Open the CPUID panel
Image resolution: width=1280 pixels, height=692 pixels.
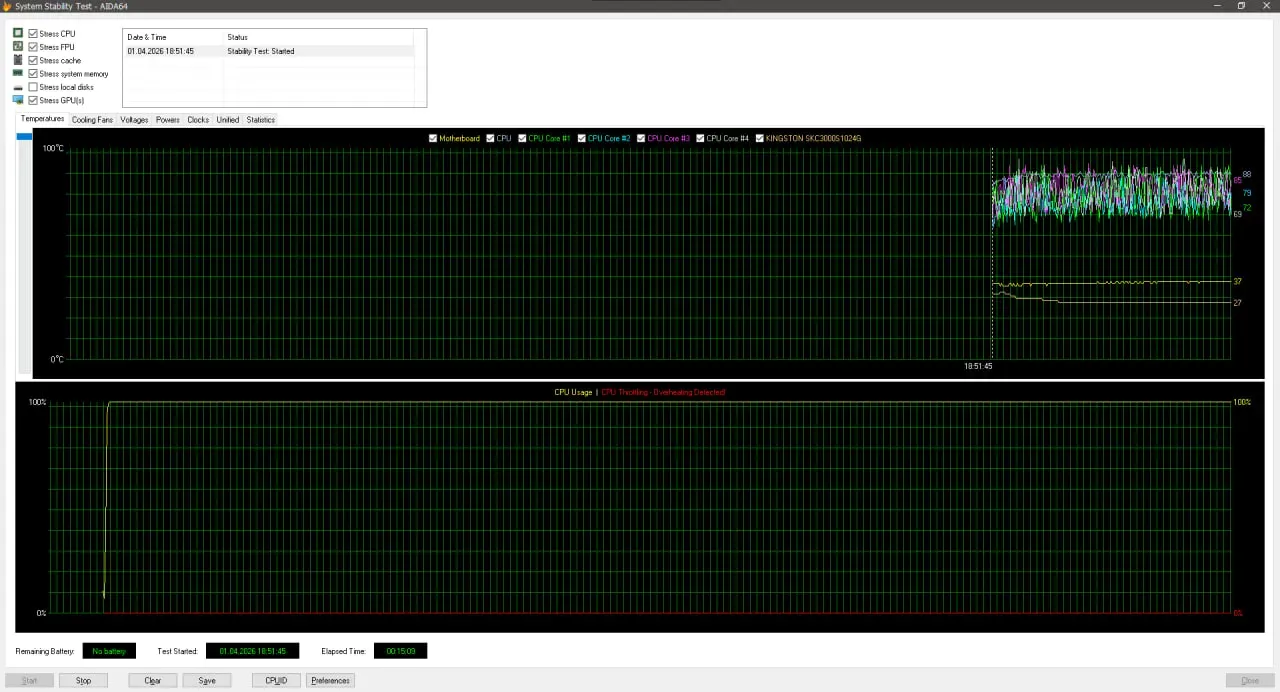[x=276, y=680]
